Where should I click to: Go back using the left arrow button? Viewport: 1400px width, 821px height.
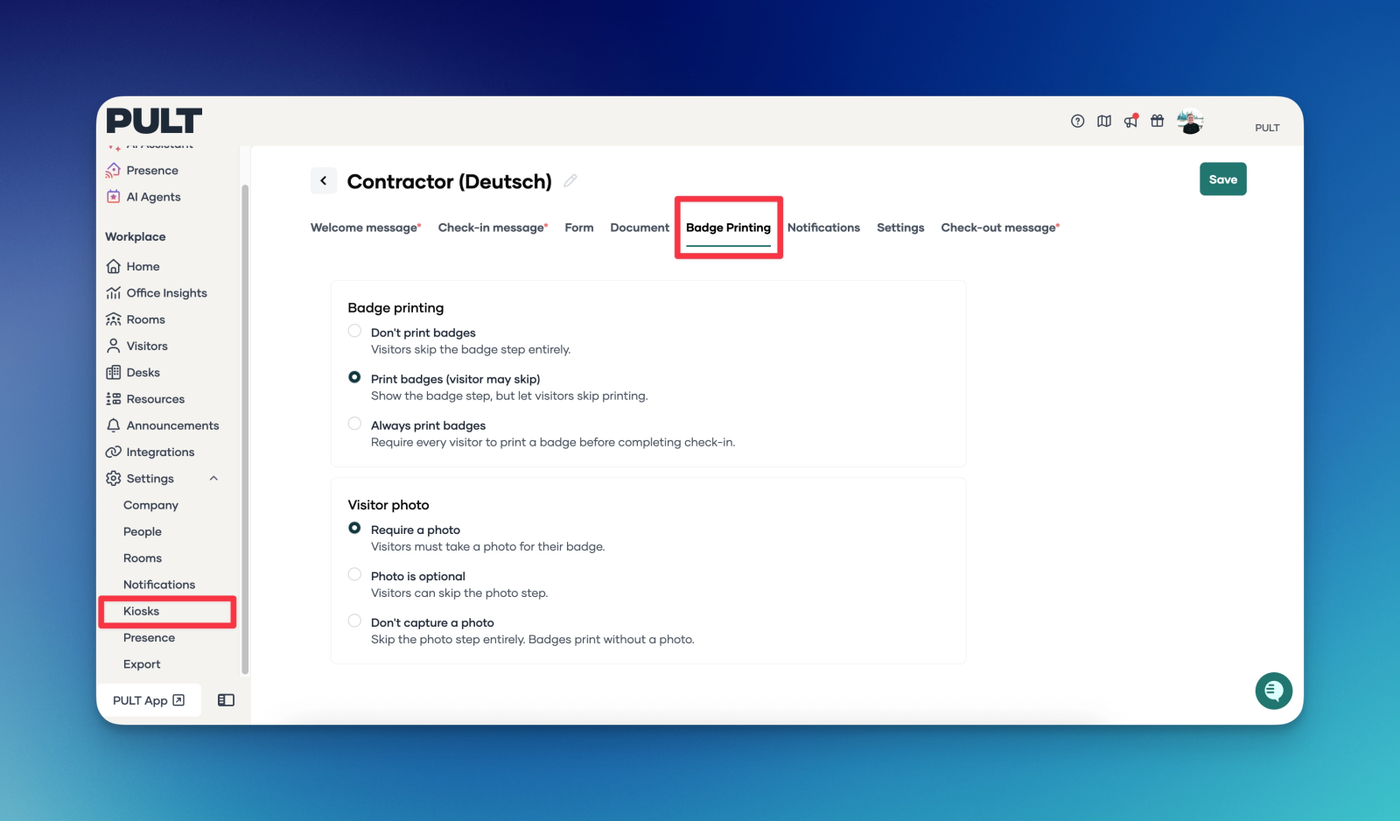coord(323,181)
